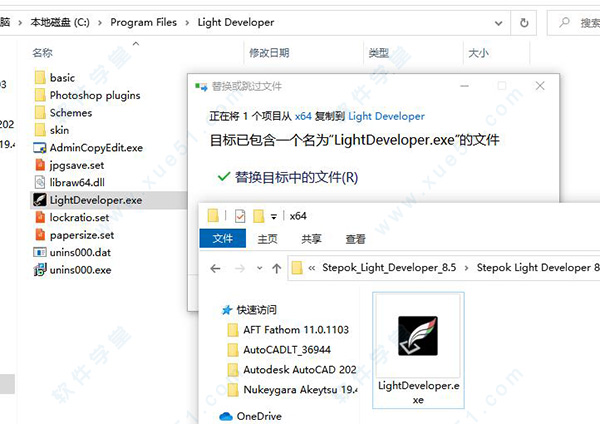Expand chevron after Program Files breadcrumb
The width and height of the screenshot is (600, 424).
pos(187,23)
